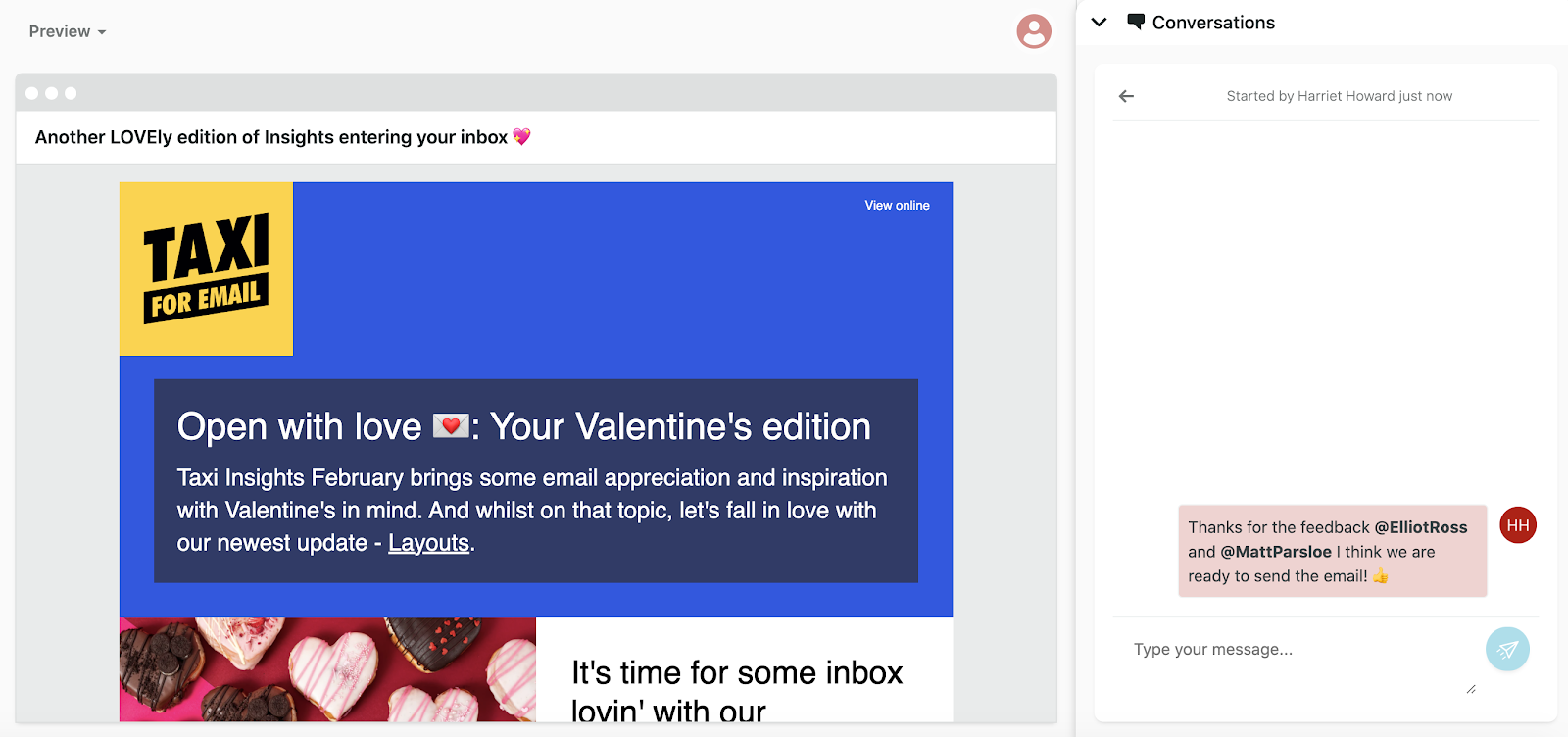Click the heart donuts image
The width and height of the screenshot is (1568, 737).
[x=327, y=669]
